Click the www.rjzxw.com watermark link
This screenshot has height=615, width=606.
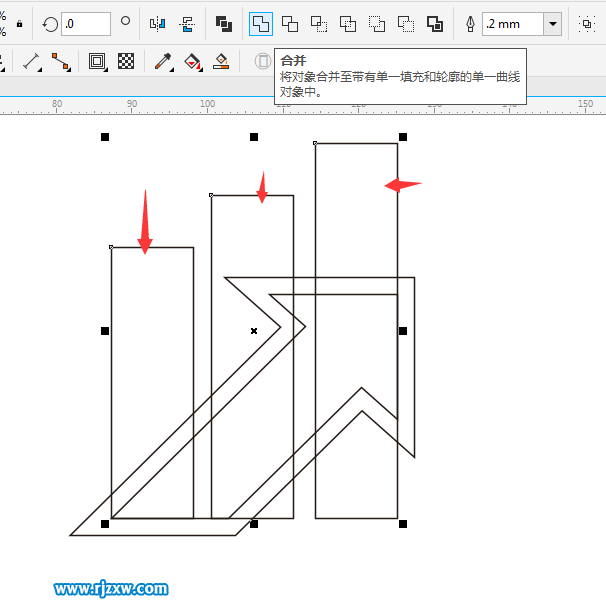click(111, 589)
